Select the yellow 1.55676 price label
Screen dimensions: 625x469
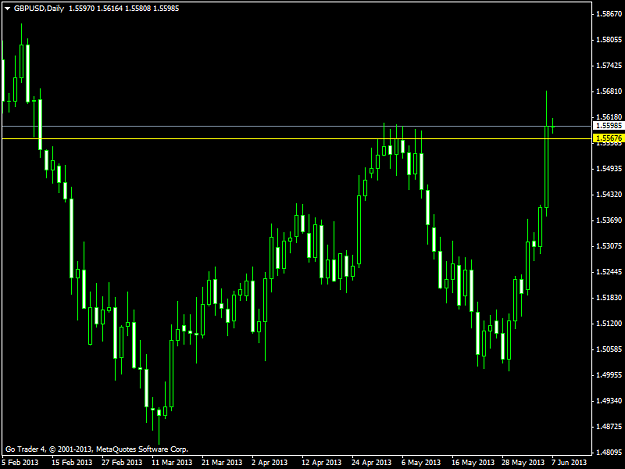609,138
